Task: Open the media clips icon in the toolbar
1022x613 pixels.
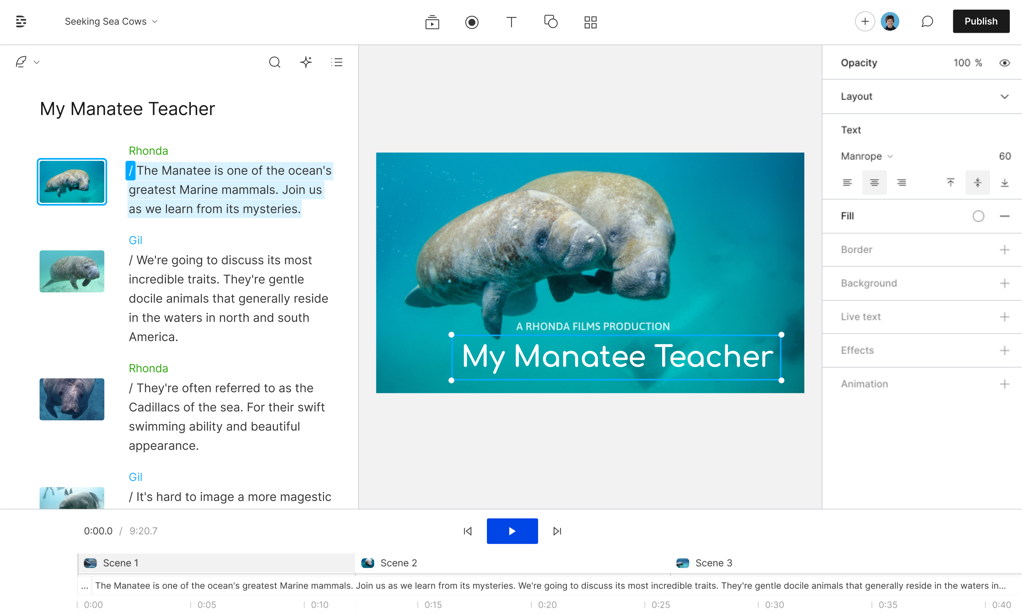Action: pos(431,21)
